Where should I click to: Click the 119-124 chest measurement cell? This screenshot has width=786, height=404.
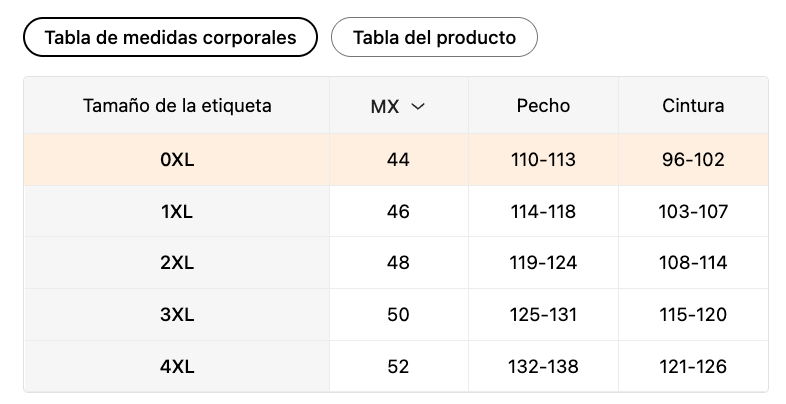[x=543, y=263]
